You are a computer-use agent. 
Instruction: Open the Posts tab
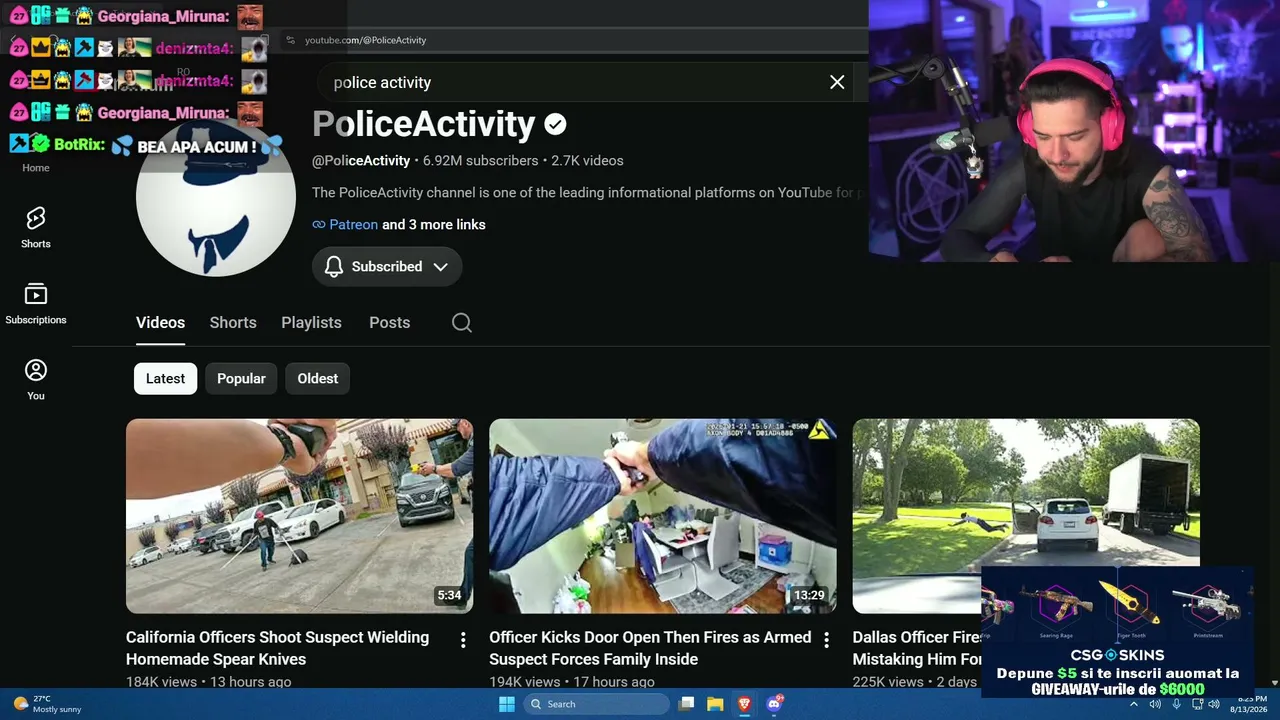389,322
